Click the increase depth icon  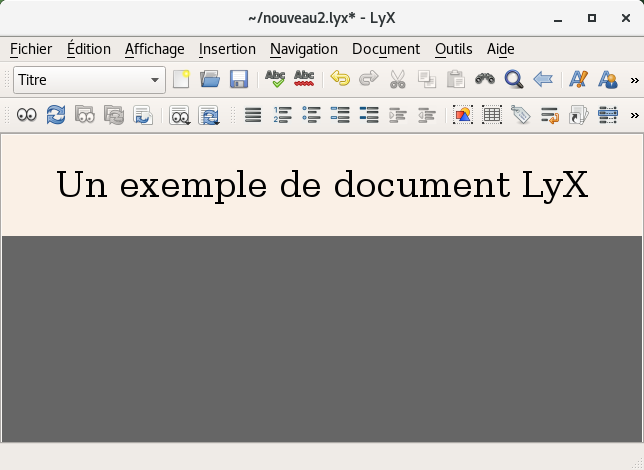[398, 115]
